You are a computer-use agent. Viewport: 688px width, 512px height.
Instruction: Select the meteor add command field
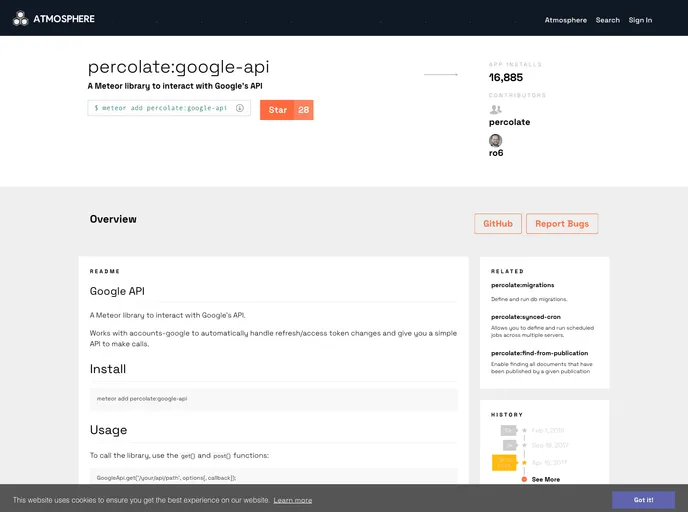pos(169,108)
